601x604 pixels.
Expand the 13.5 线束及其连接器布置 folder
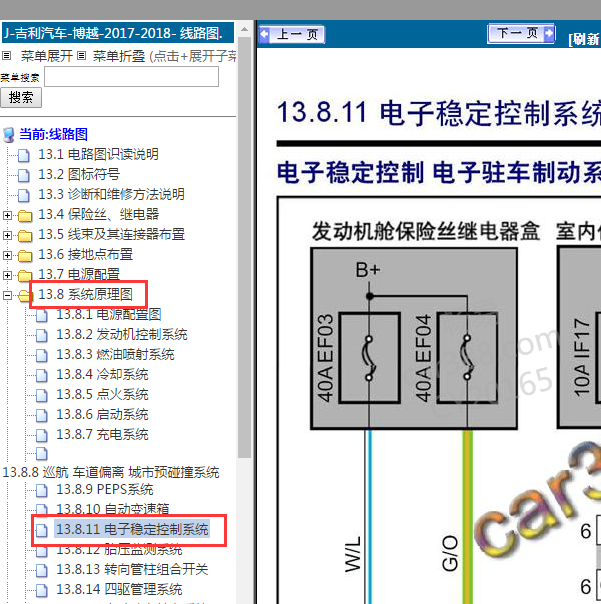[7, 235]
